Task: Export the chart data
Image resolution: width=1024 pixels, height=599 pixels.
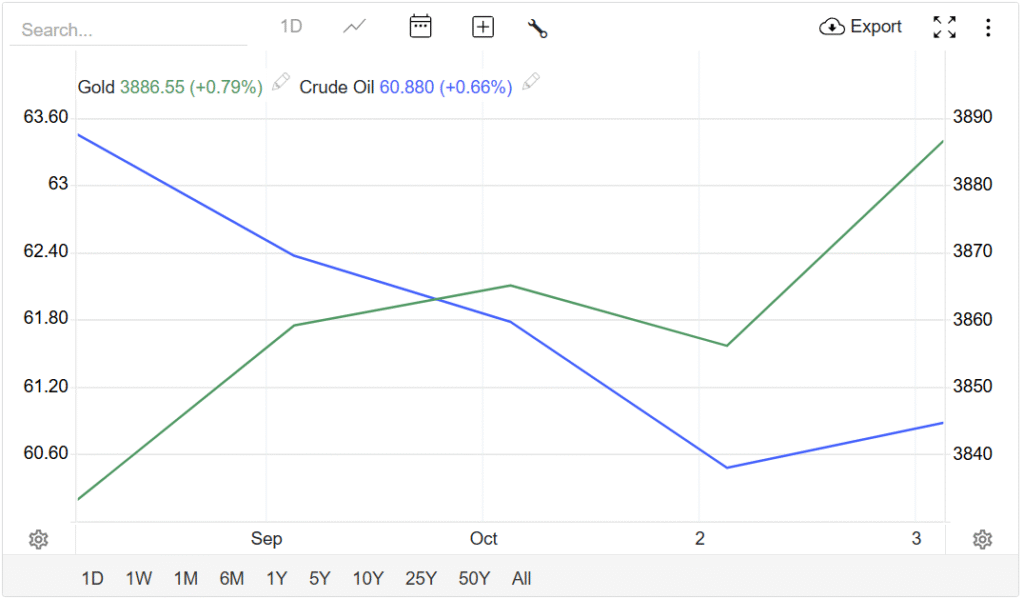Action: tap(861, 27)
